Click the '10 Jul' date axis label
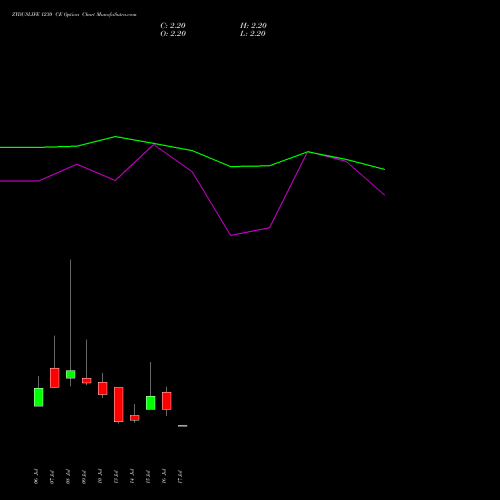This screenshot has height=500, width=500. pos(100,477)
